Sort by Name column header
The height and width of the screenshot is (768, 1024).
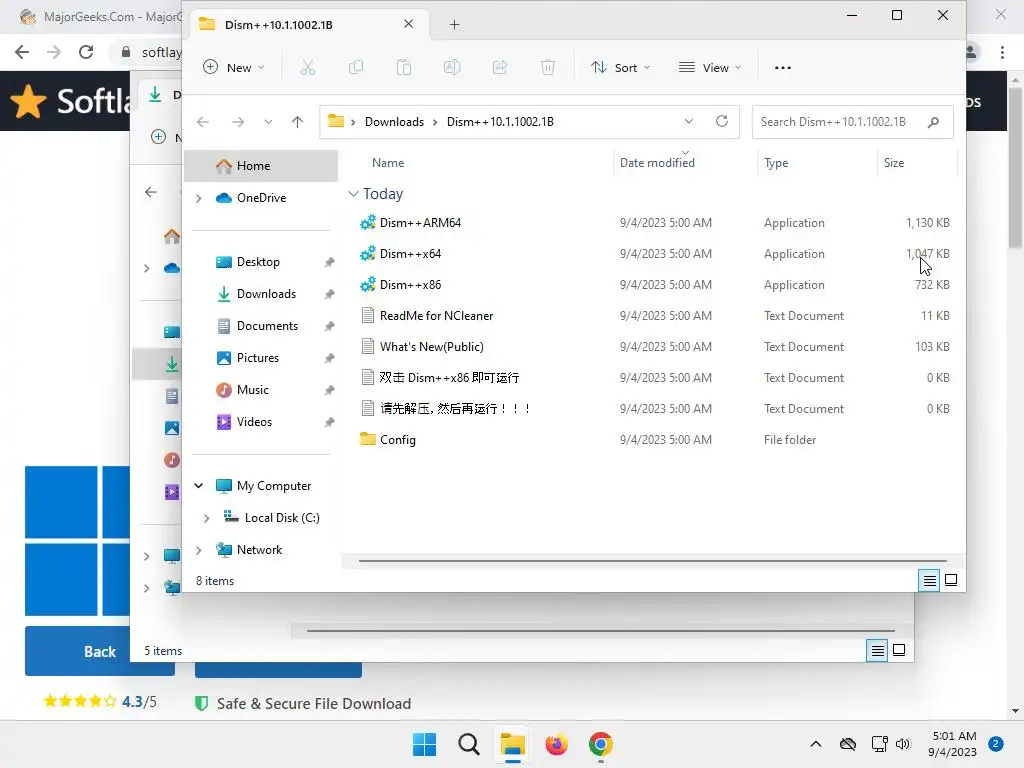[x=388, y=163]
